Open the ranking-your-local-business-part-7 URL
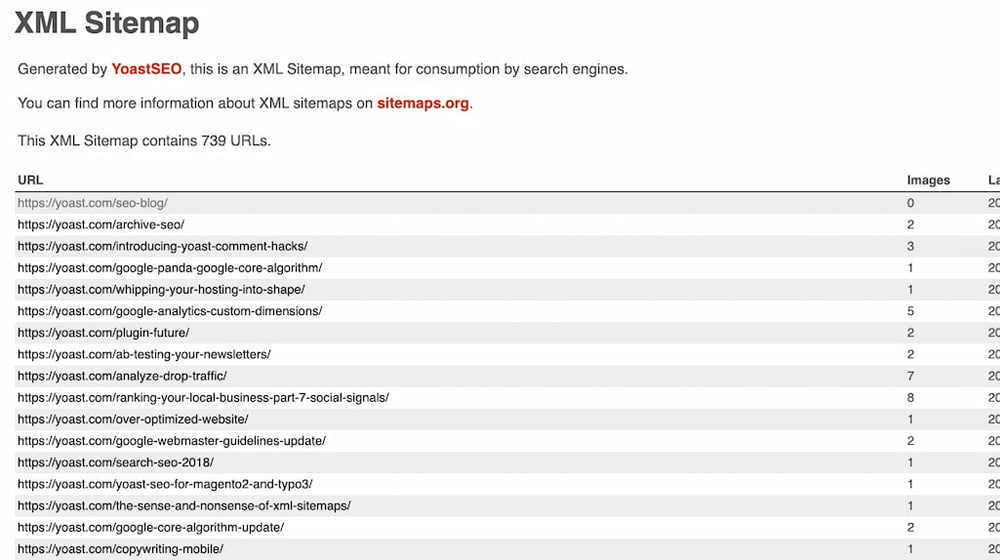1000x560 pixels. 203,398
